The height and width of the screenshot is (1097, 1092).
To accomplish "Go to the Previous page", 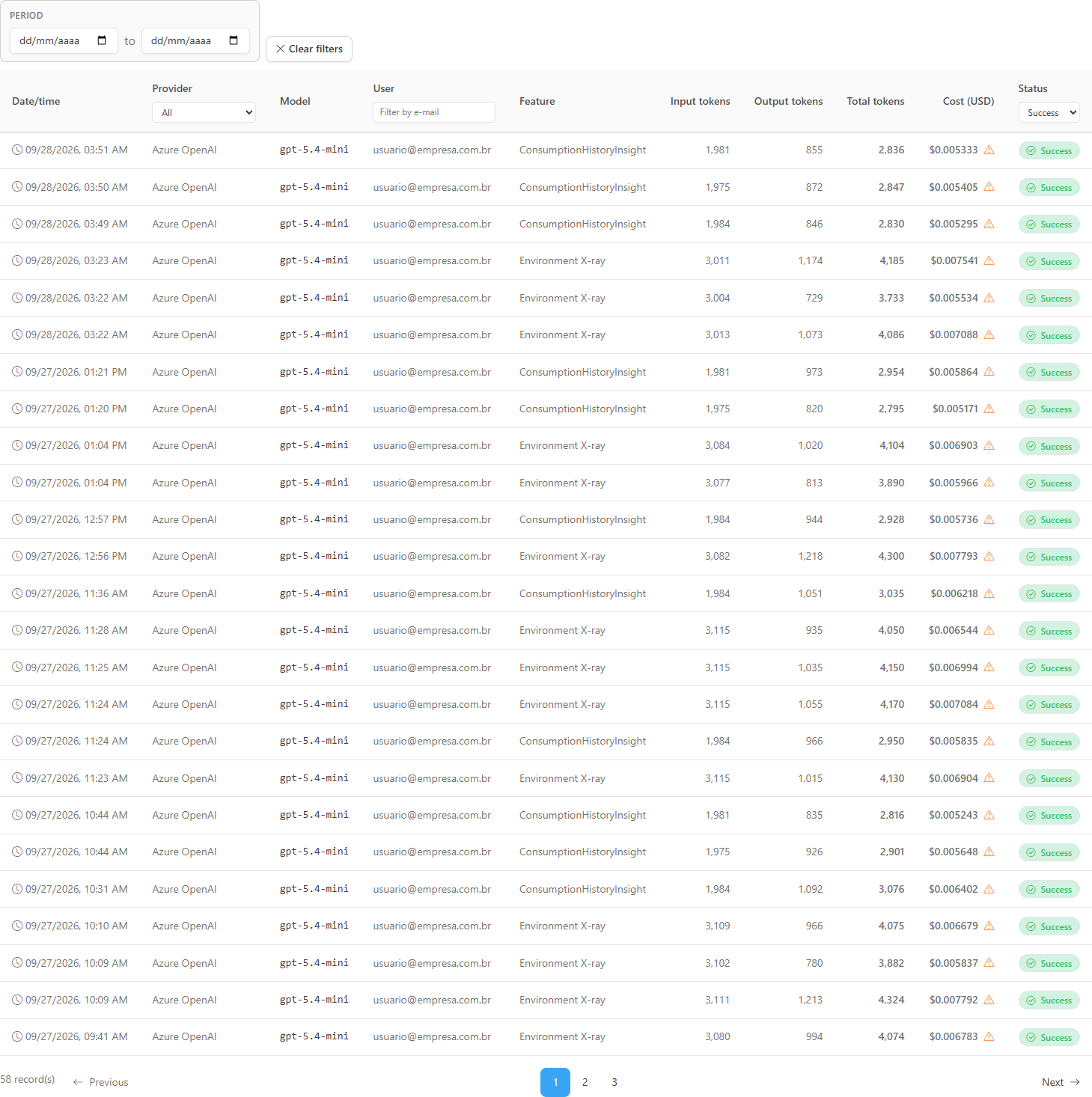I will [100, 1082].
